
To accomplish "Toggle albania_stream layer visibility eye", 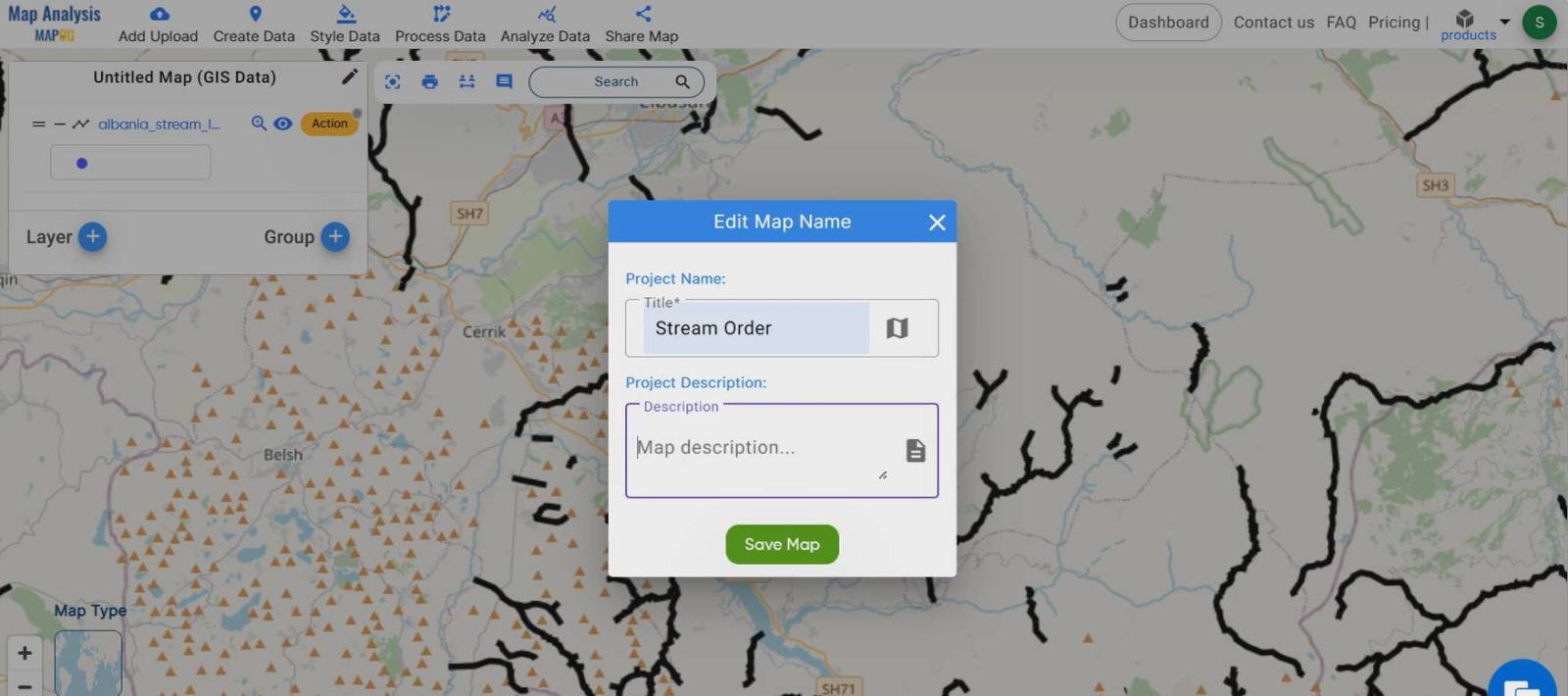I will pyautogui.click(x=282, y=124).
